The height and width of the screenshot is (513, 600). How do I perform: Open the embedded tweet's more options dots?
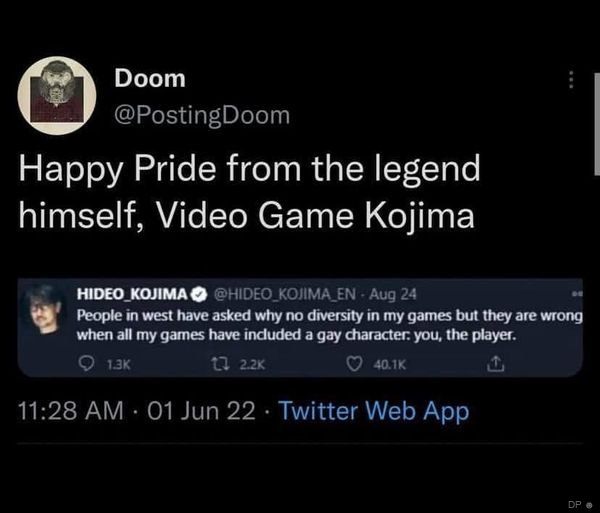(576, 292)
